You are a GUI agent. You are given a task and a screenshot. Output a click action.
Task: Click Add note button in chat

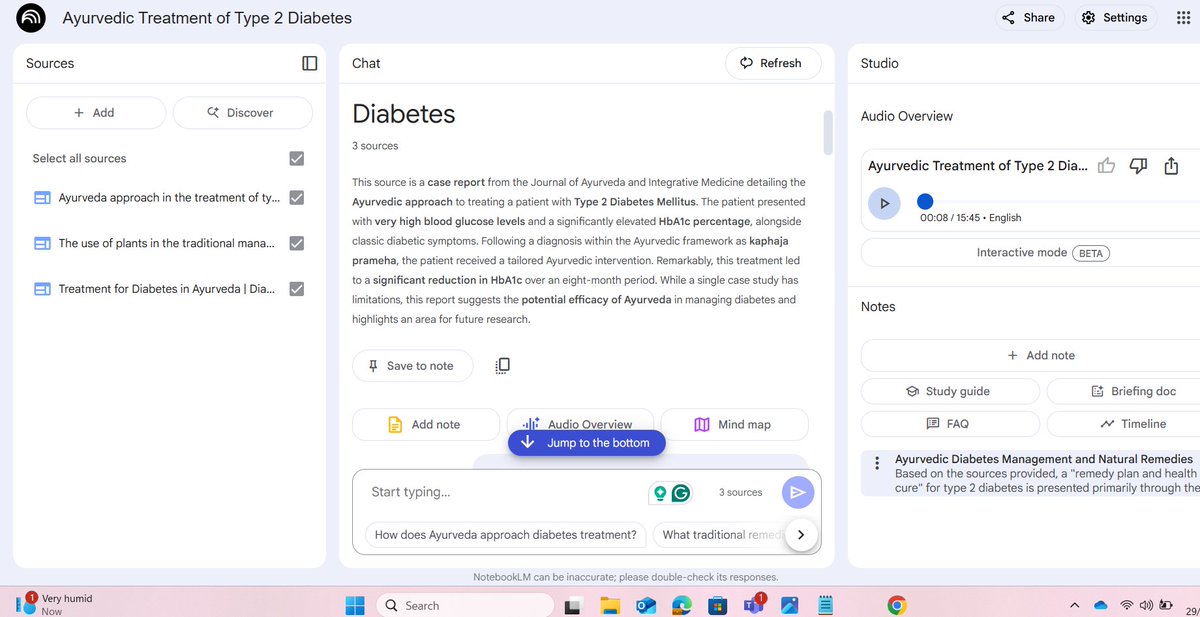pos(425,424)
